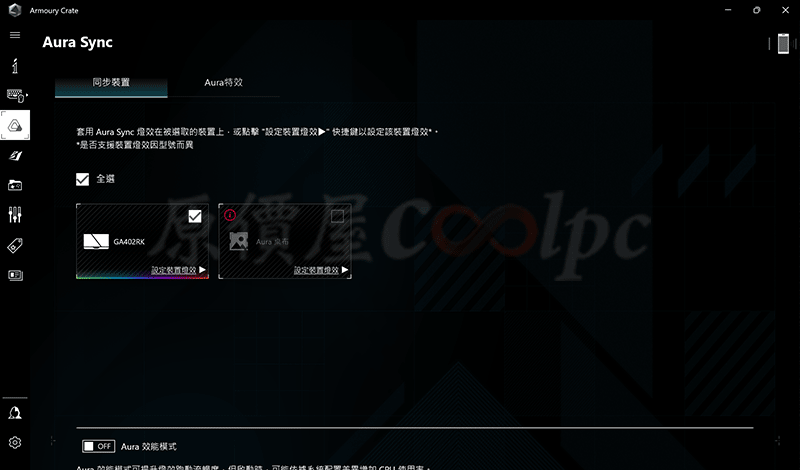
Task: Open the price tag deals icon
Action: point(15,245)
